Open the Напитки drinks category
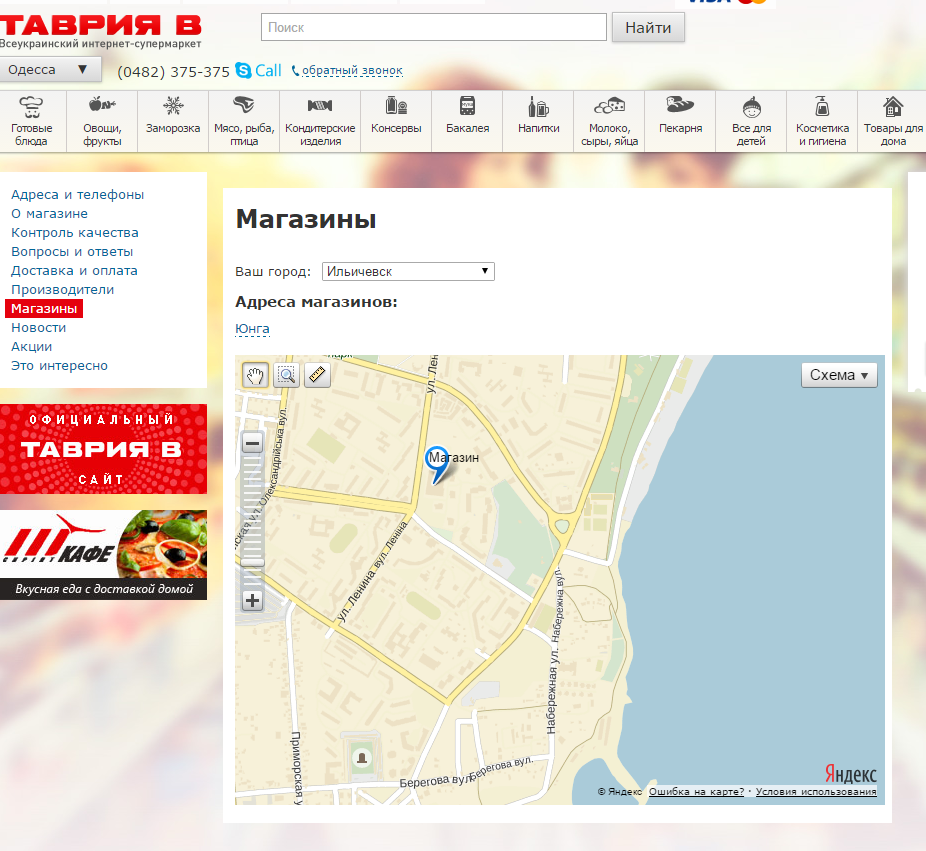Image resolution: width=926 pixels, height=851 pixels. pyautogui.click(x=538, y=121)
